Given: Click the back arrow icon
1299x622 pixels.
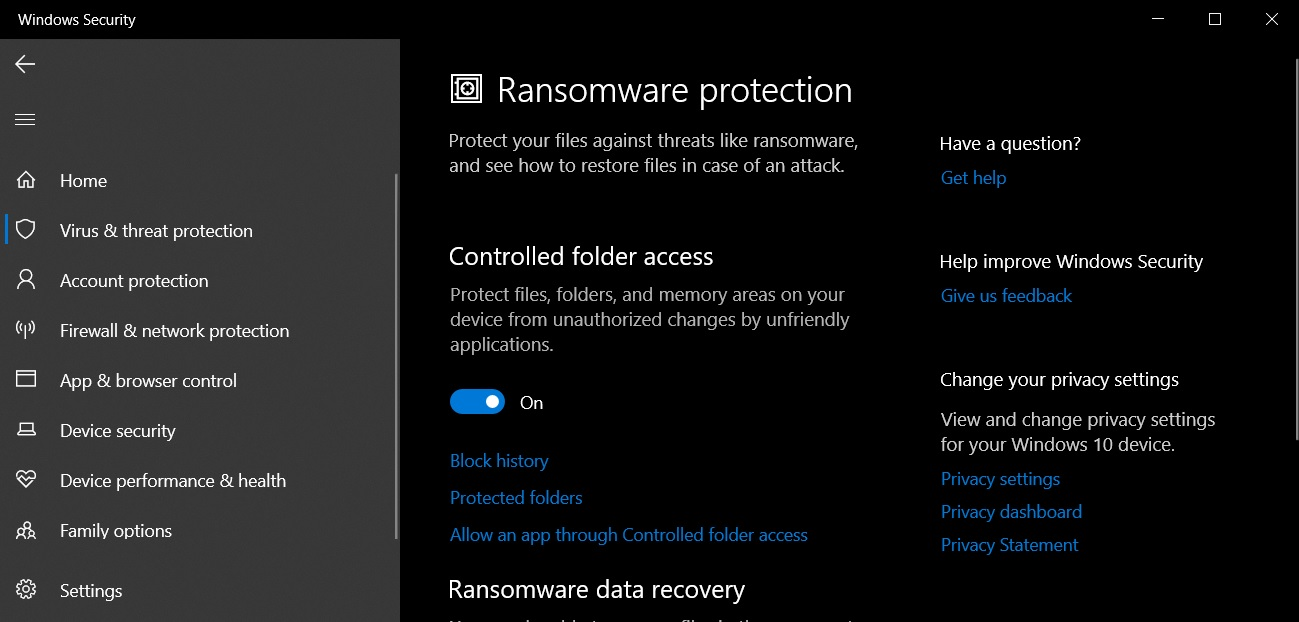Looking at the screenshot, I should pyautogui.click(x=25, y=64).
